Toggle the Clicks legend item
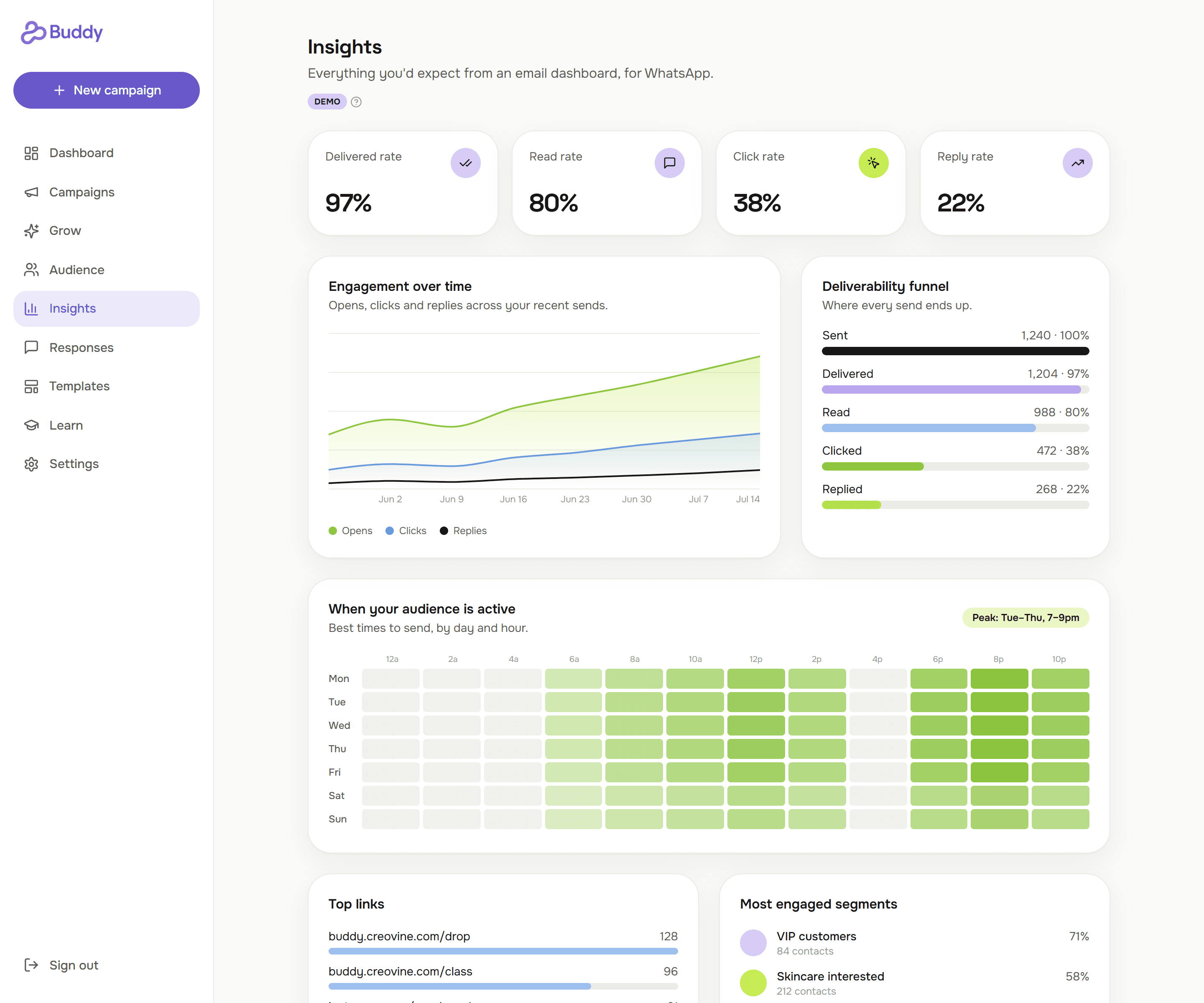 [406, 531]
